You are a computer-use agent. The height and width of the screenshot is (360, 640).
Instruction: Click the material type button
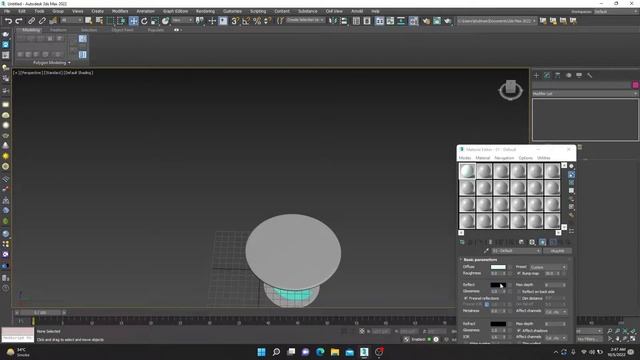coord(558,251)
